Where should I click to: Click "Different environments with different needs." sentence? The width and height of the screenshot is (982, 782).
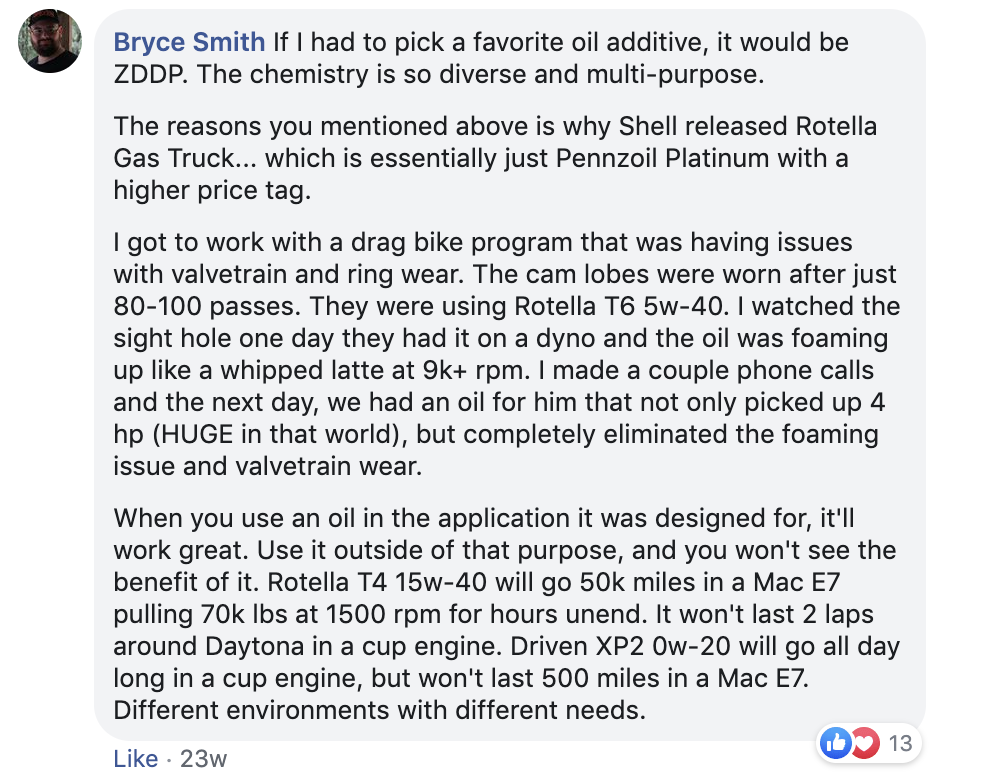point(379,711)
